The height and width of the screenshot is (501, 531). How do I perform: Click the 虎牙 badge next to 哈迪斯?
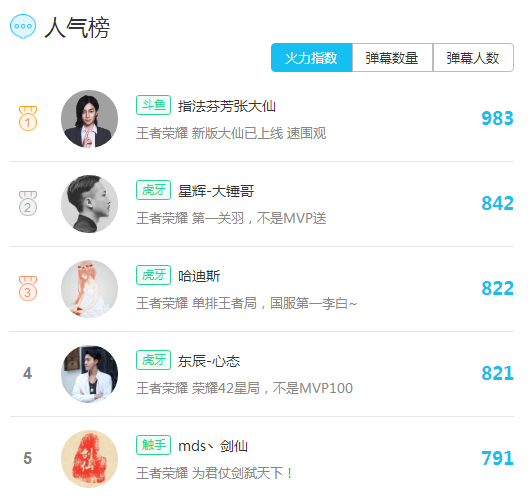pos(153,275)
